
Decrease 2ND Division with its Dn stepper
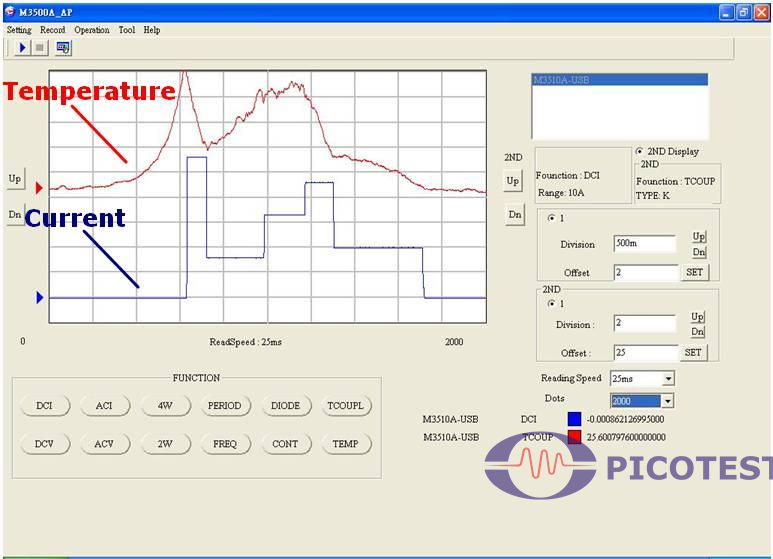point(697,332)
